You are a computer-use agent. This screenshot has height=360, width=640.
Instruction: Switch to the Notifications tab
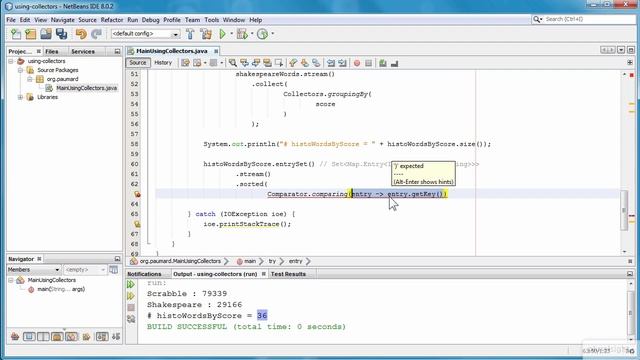click(144, 274)
